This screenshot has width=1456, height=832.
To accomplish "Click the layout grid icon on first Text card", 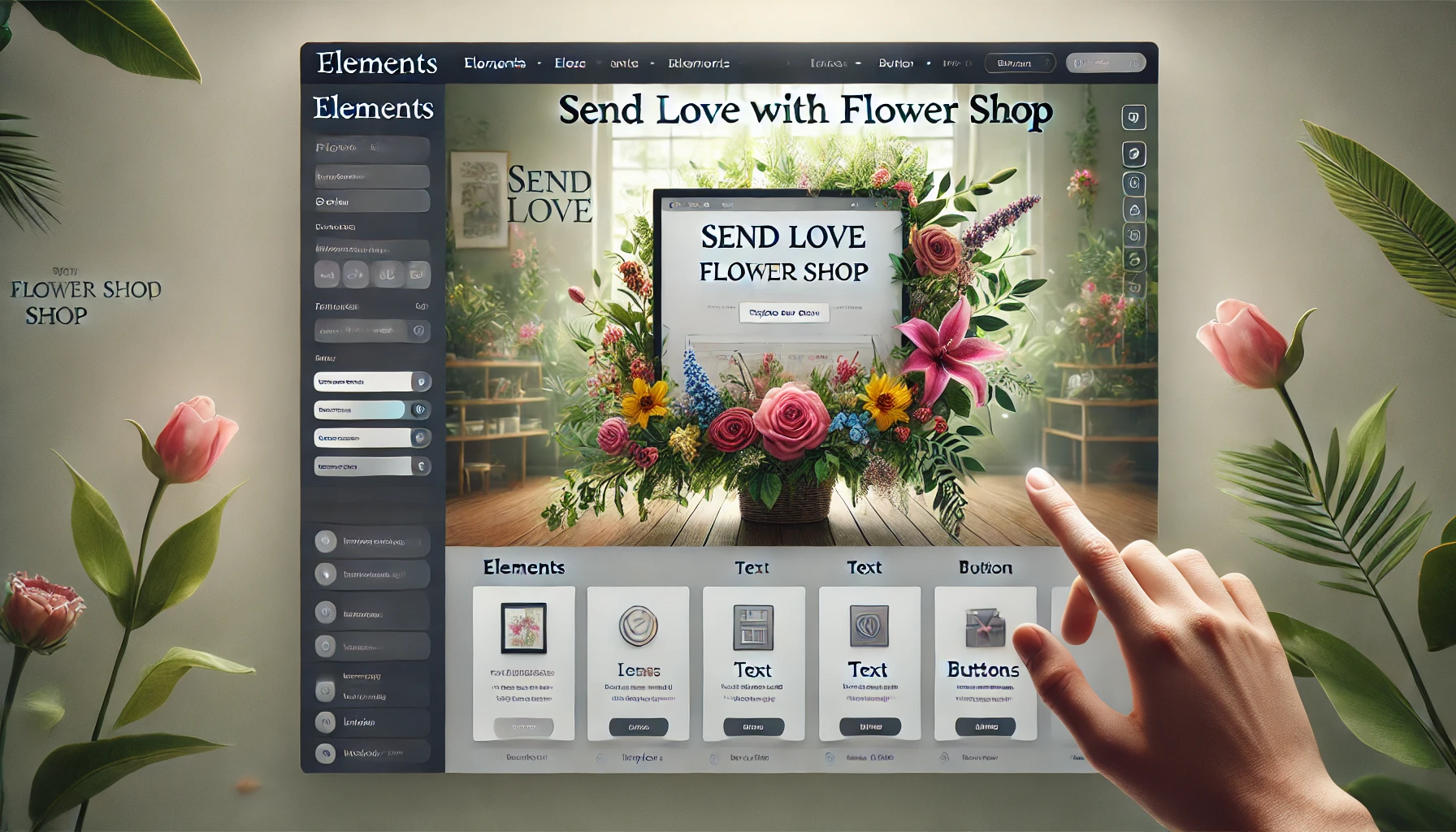I will pos(753,627).
